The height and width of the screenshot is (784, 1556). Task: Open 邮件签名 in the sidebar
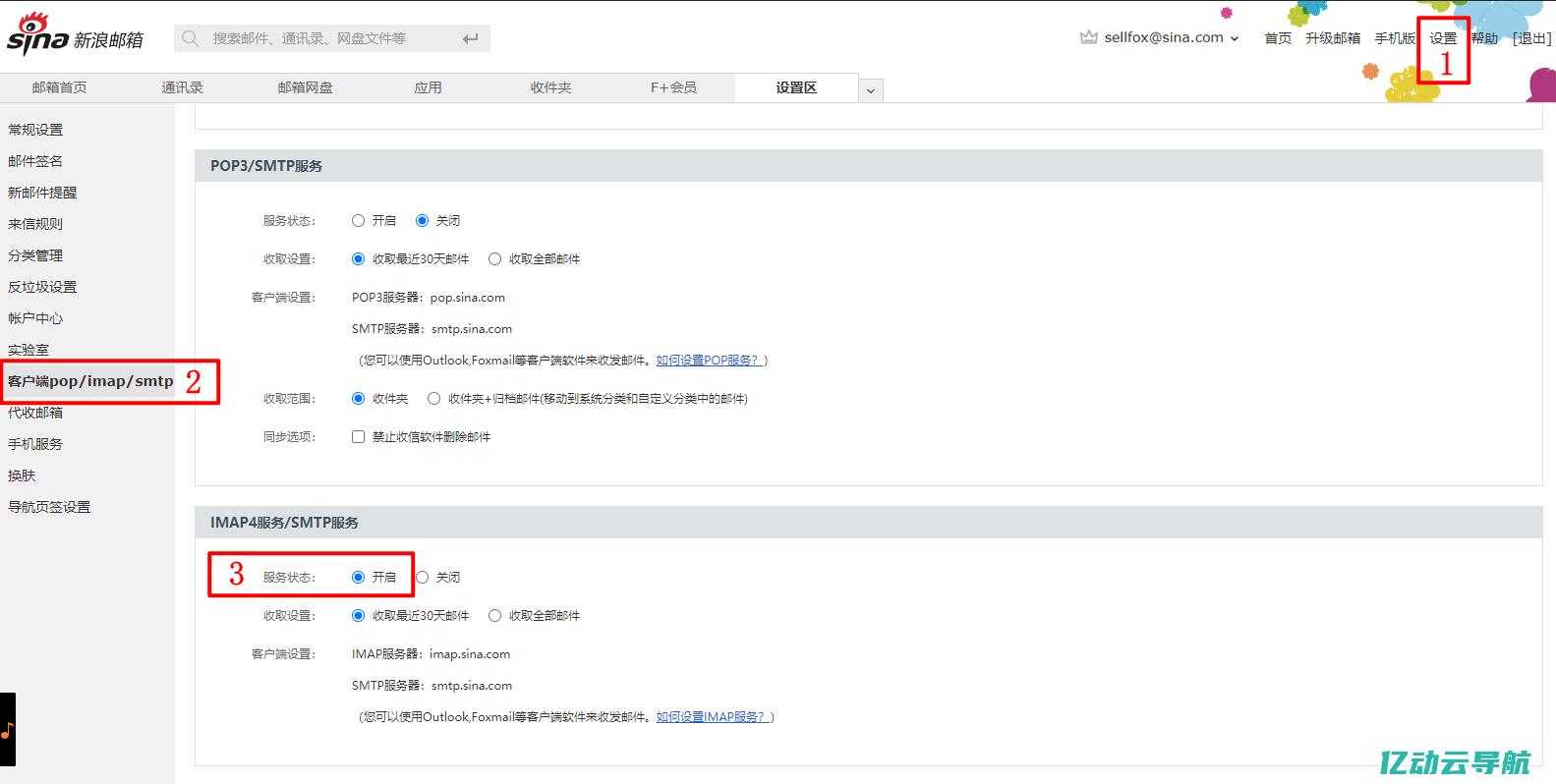[35, 161]
